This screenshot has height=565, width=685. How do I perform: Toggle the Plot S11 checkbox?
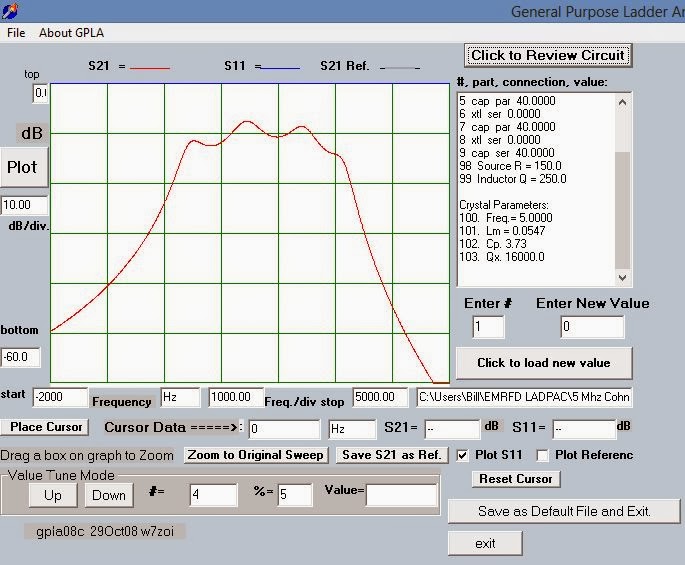(x=462, y=455)
